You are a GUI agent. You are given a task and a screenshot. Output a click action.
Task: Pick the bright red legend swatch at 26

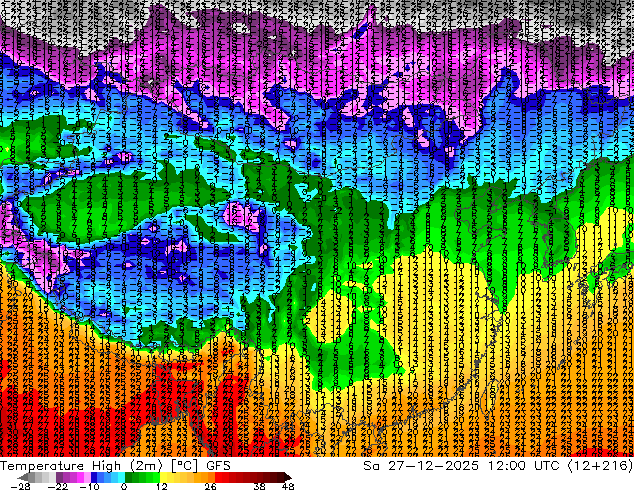tap(218, 477)
